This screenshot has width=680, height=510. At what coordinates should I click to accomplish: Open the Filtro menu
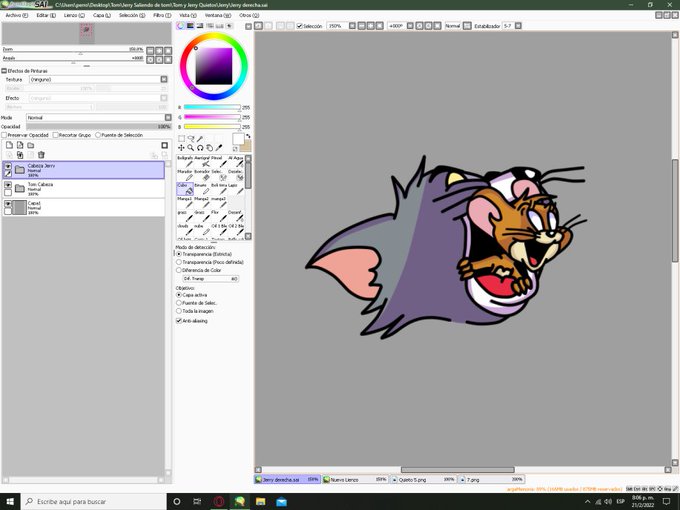click(162, 15)
